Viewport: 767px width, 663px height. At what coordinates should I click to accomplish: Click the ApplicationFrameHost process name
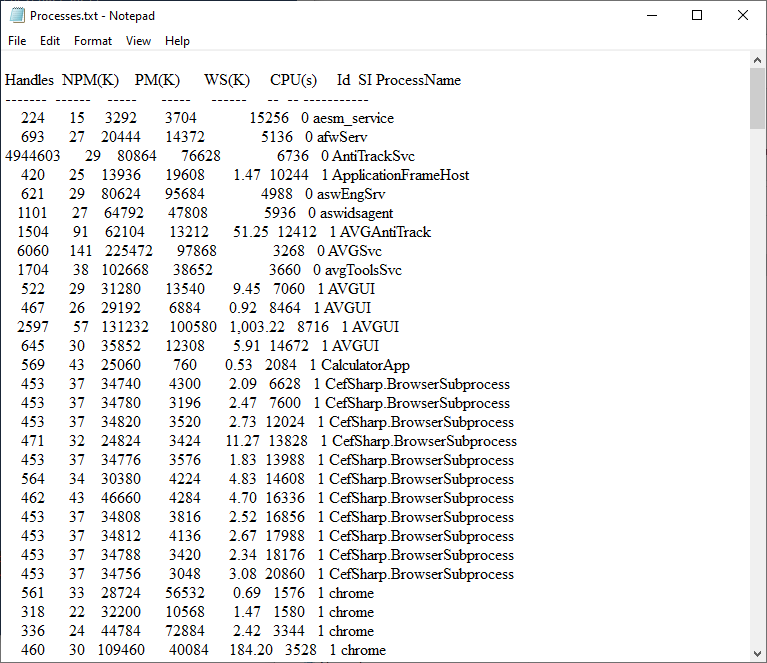tap(401, 175)
